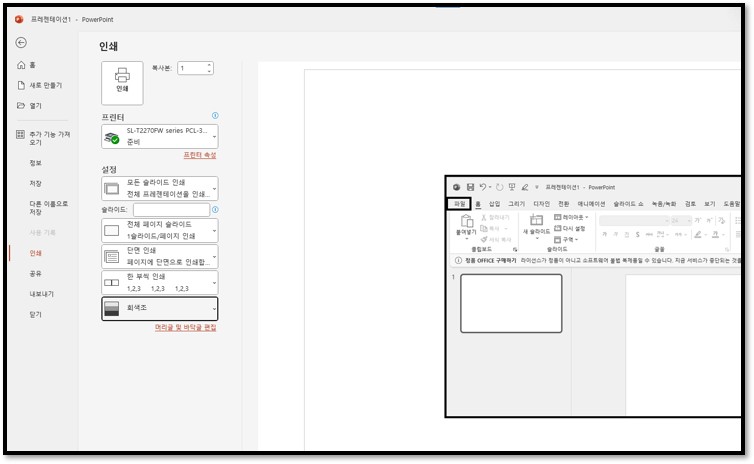The width and height of the screenshot is (754, 464).
Task: Open the 레이아웃 dropdown in inset ribbon
Action: click(x=571, y=217)
